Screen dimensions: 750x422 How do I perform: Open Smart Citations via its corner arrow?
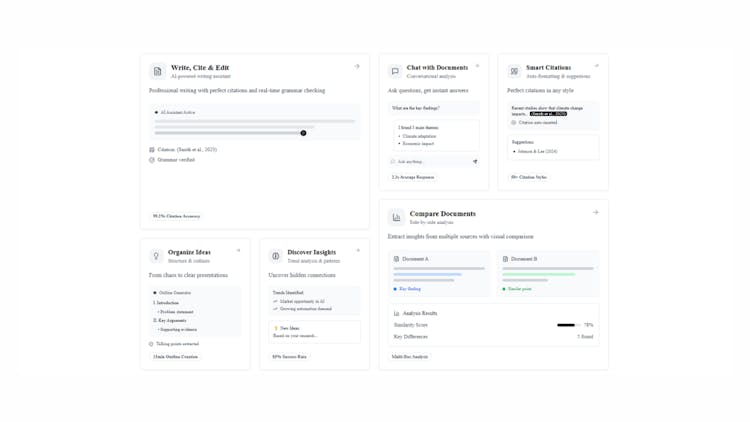(x=596, y=67)
